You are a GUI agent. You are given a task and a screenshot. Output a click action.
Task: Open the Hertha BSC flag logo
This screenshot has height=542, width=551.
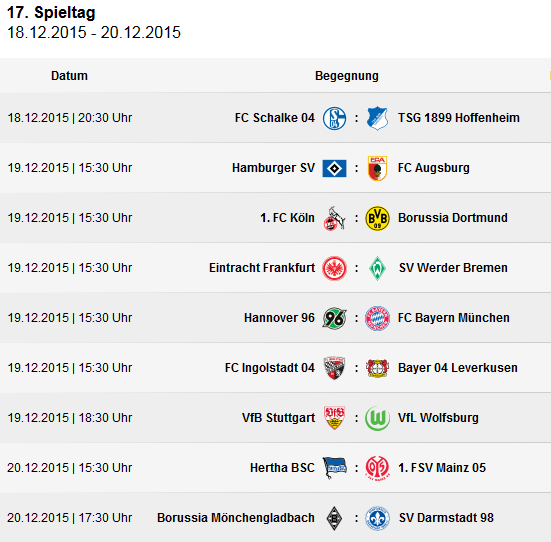tap(334, 468)
